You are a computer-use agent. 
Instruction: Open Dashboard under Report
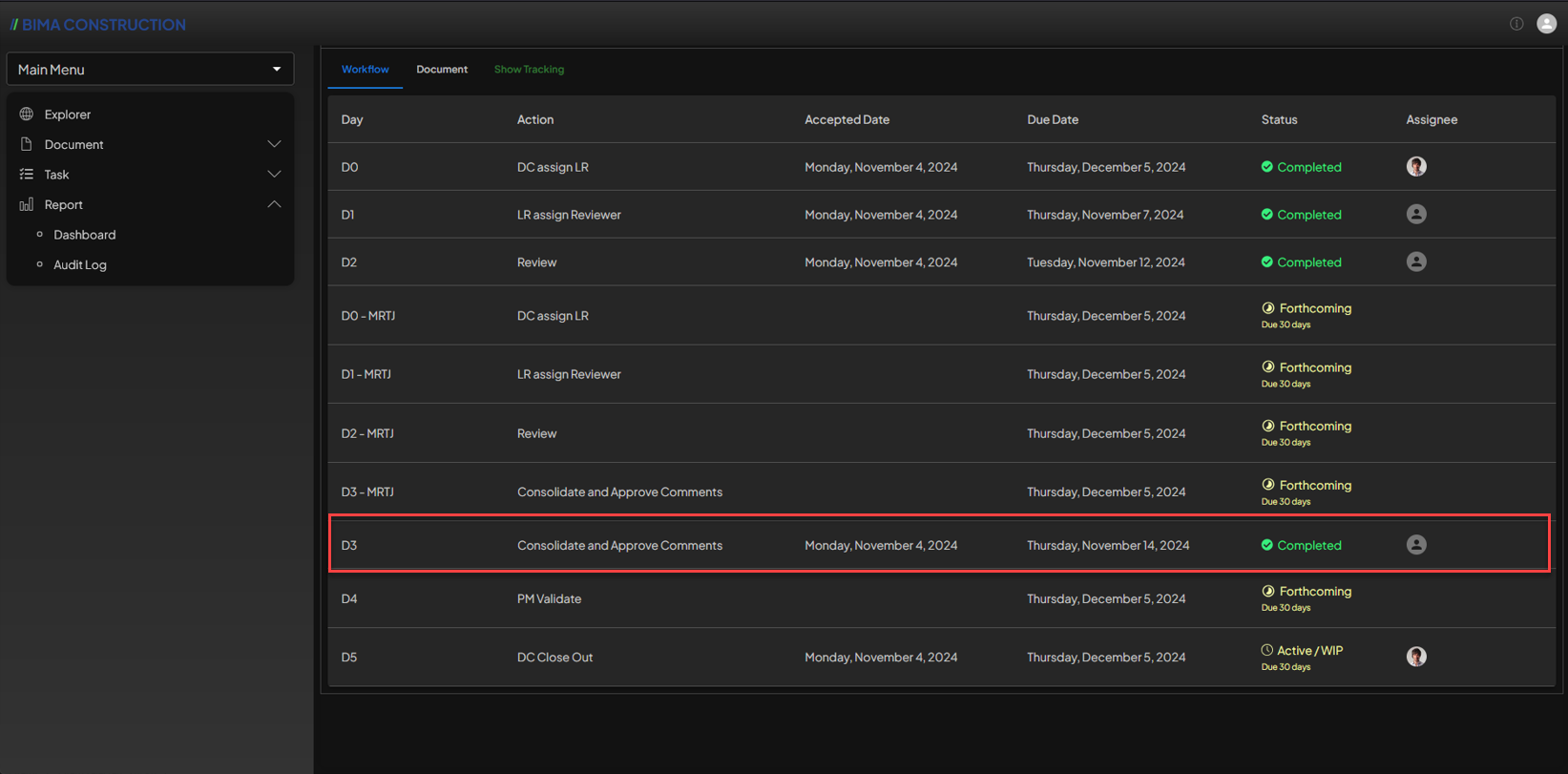pyautogui.click(x=84, y=235)
